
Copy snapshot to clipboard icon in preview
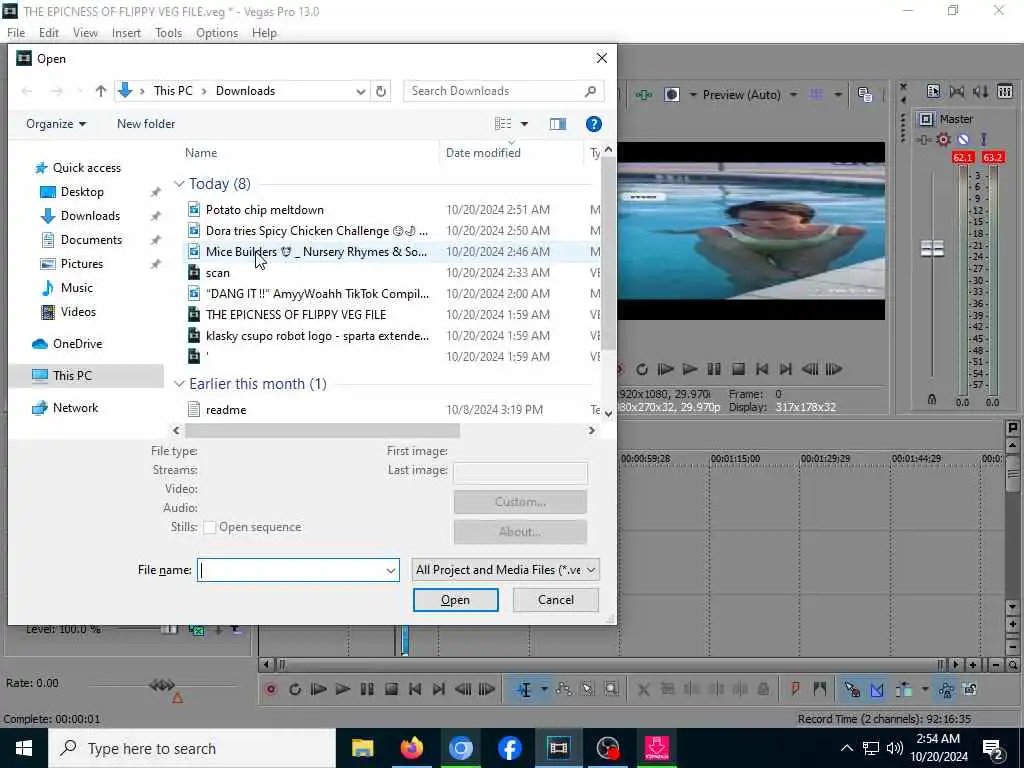(865, 95)
